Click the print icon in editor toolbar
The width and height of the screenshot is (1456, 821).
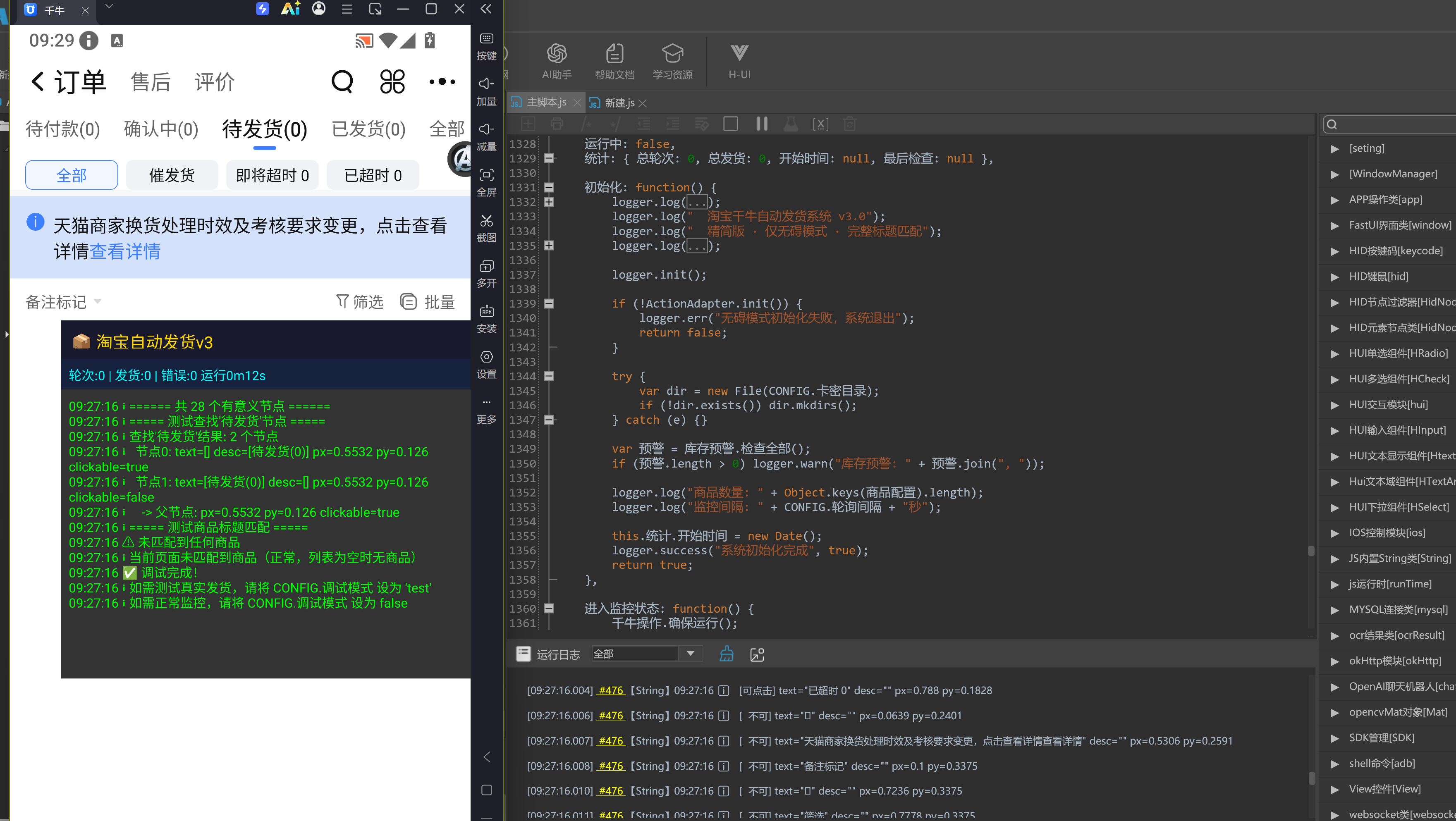557,124
